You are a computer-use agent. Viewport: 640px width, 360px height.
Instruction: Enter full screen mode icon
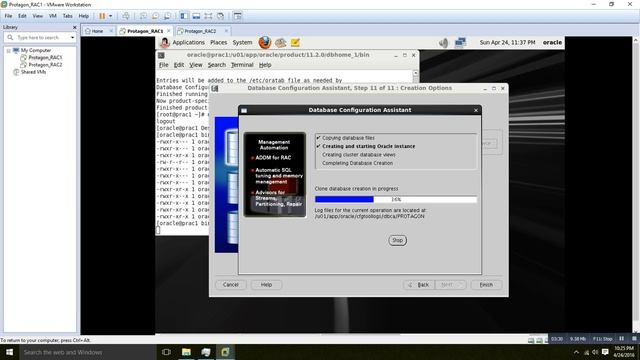click(x=208, y=16)
